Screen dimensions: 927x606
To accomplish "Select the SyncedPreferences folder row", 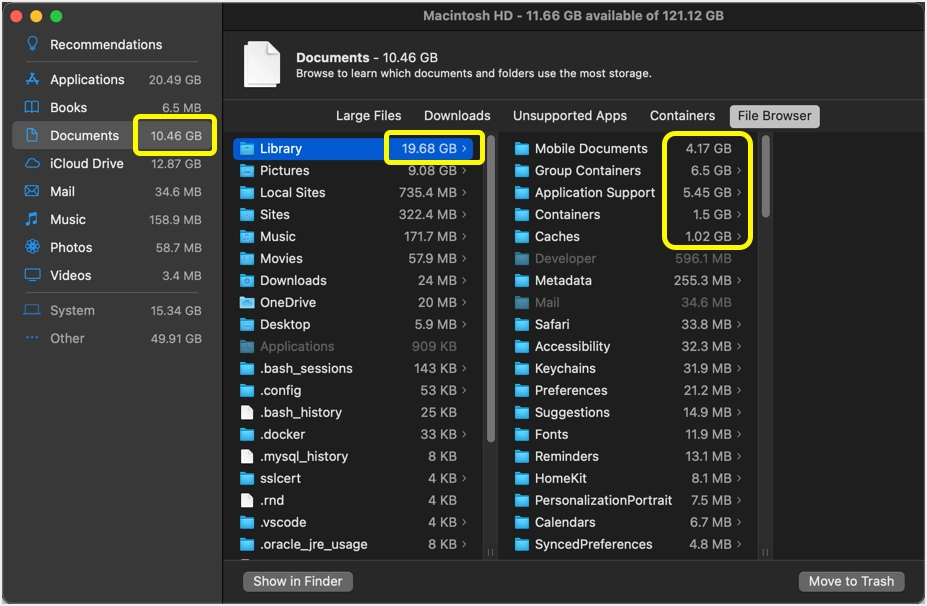I will [628, 544].
